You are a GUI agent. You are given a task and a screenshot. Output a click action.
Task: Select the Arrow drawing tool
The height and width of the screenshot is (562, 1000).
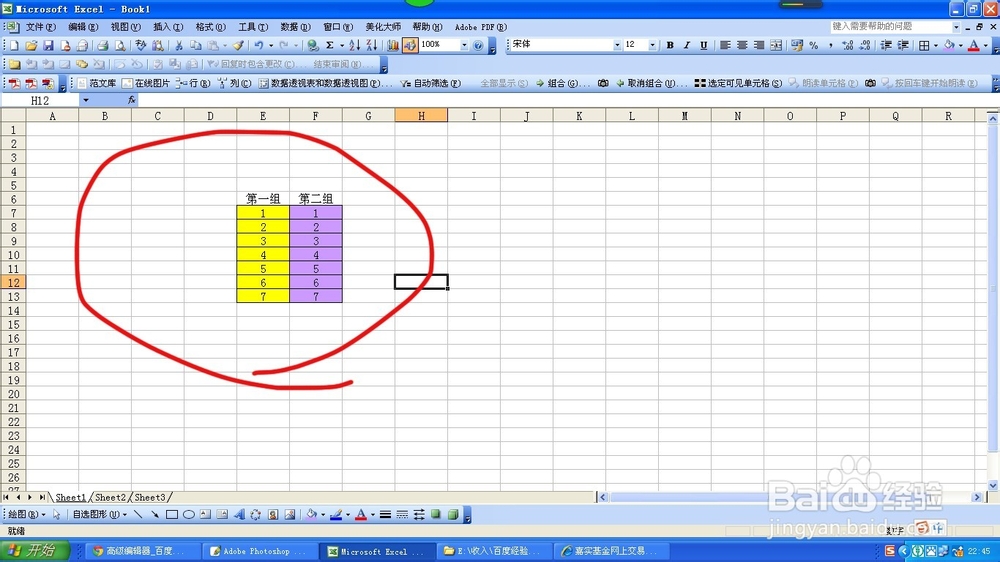(154, 515)
